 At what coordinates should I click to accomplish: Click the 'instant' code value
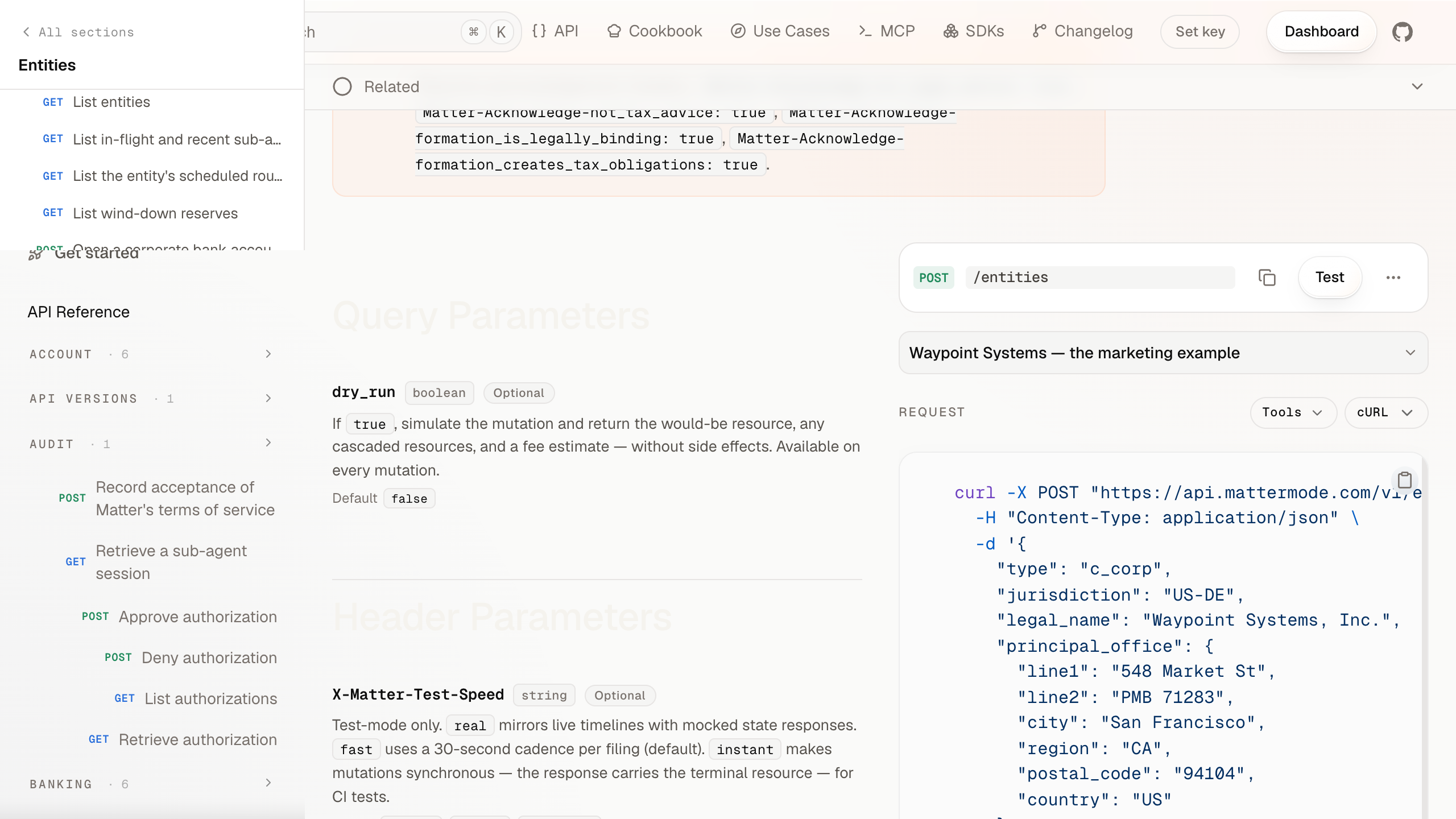click(744, 749)
